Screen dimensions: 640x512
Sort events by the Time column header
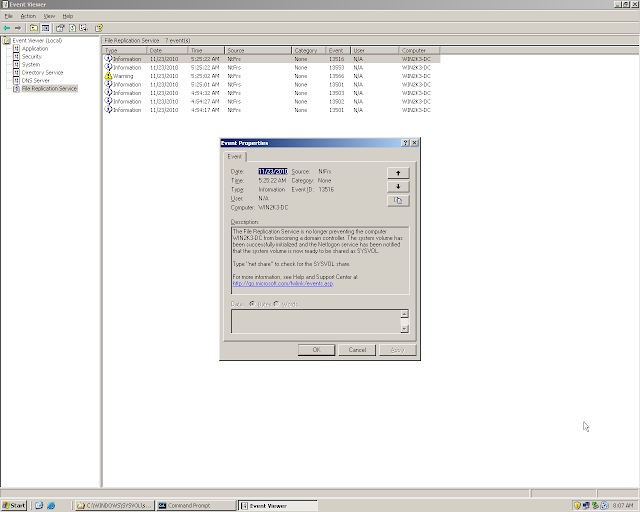(x=206, y=50)
